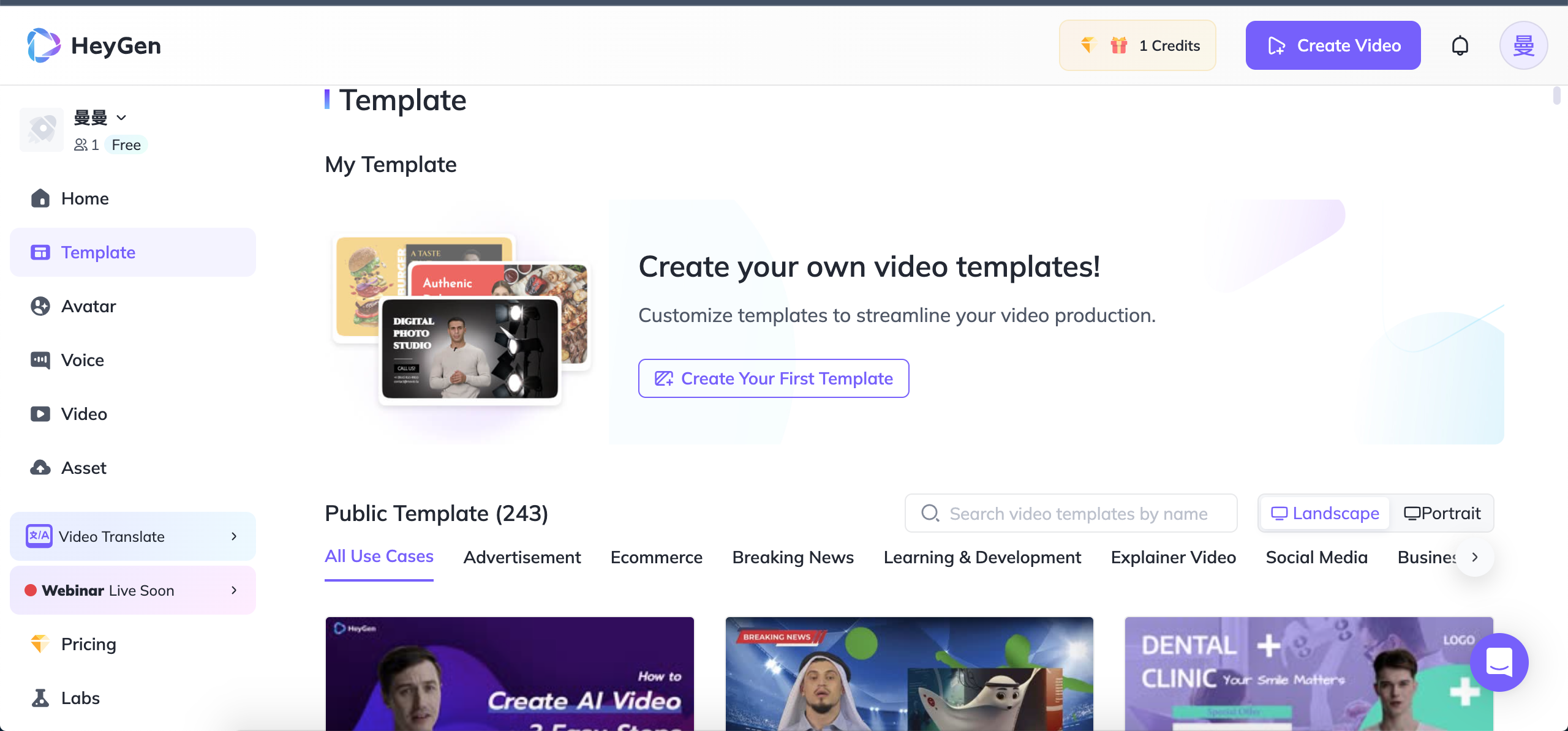Click the Digital Photo Studio sample card
Image resolution: width=1568 pixels, height=731 pixels.
coord(470,349)
